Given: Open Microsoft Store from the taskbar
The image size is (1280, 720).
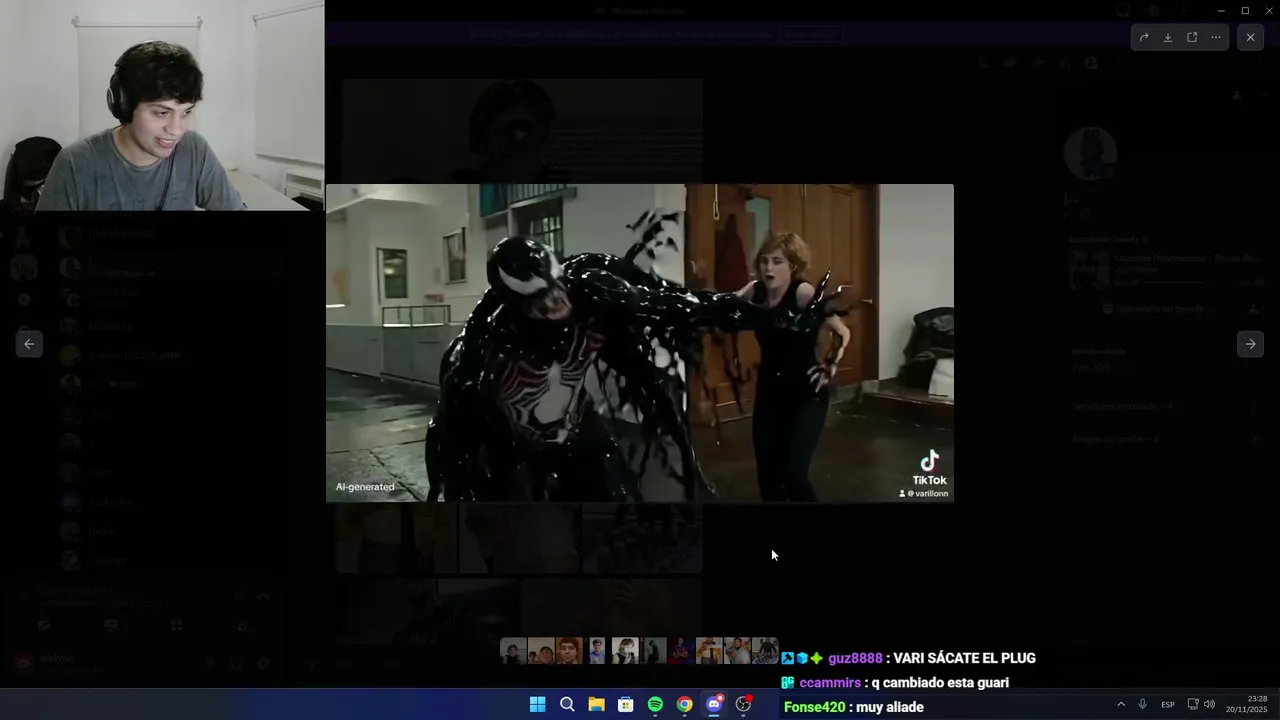Looking at the screenshot, I should [625, 705].
